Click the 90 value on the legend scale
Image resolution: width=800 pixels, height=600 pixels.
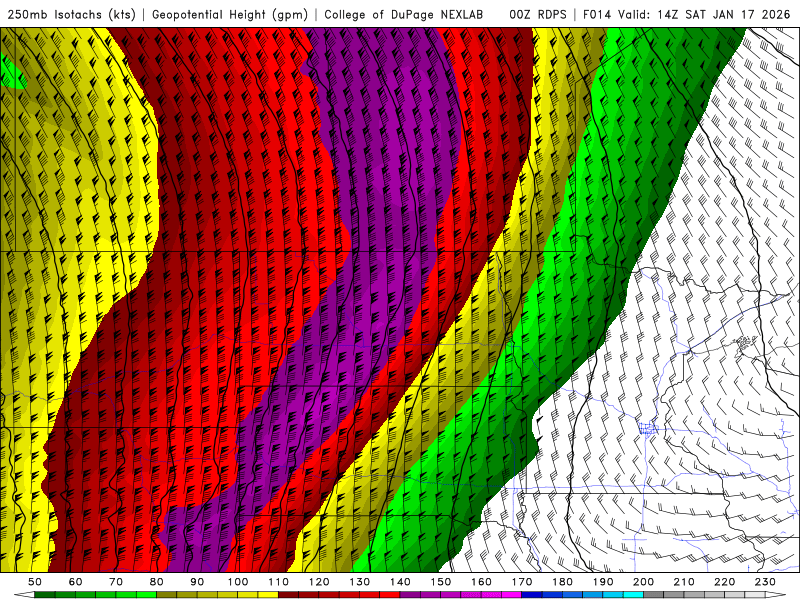tap(197, 582)
